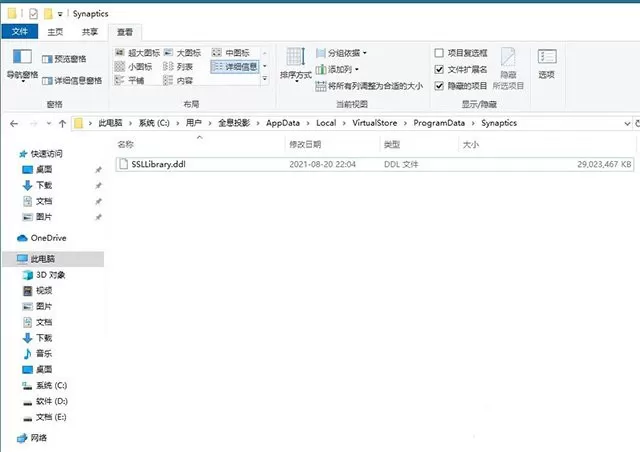Screen dimensions: 640x452
Task: Click Local in the address path
Action: click(x=326, y=123)
